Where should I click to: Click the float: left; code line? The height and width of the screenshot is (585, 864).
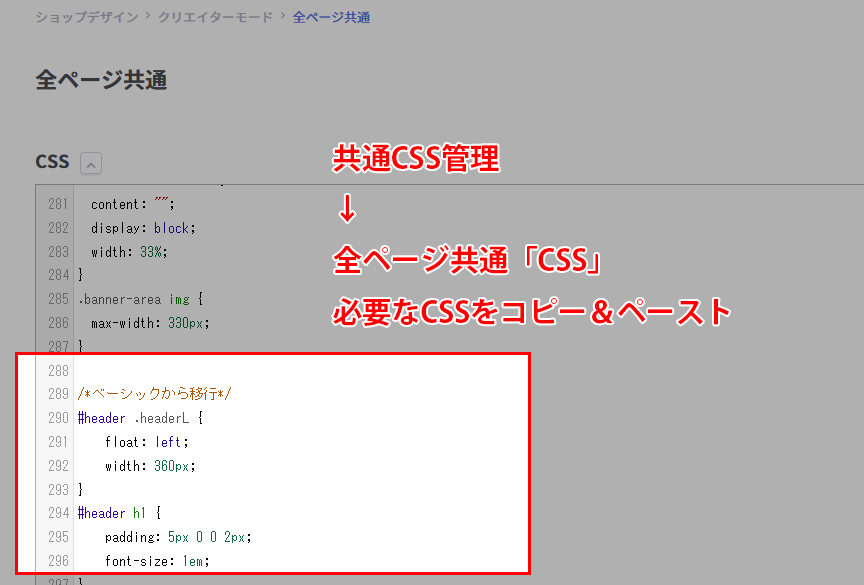pos(147,442)
